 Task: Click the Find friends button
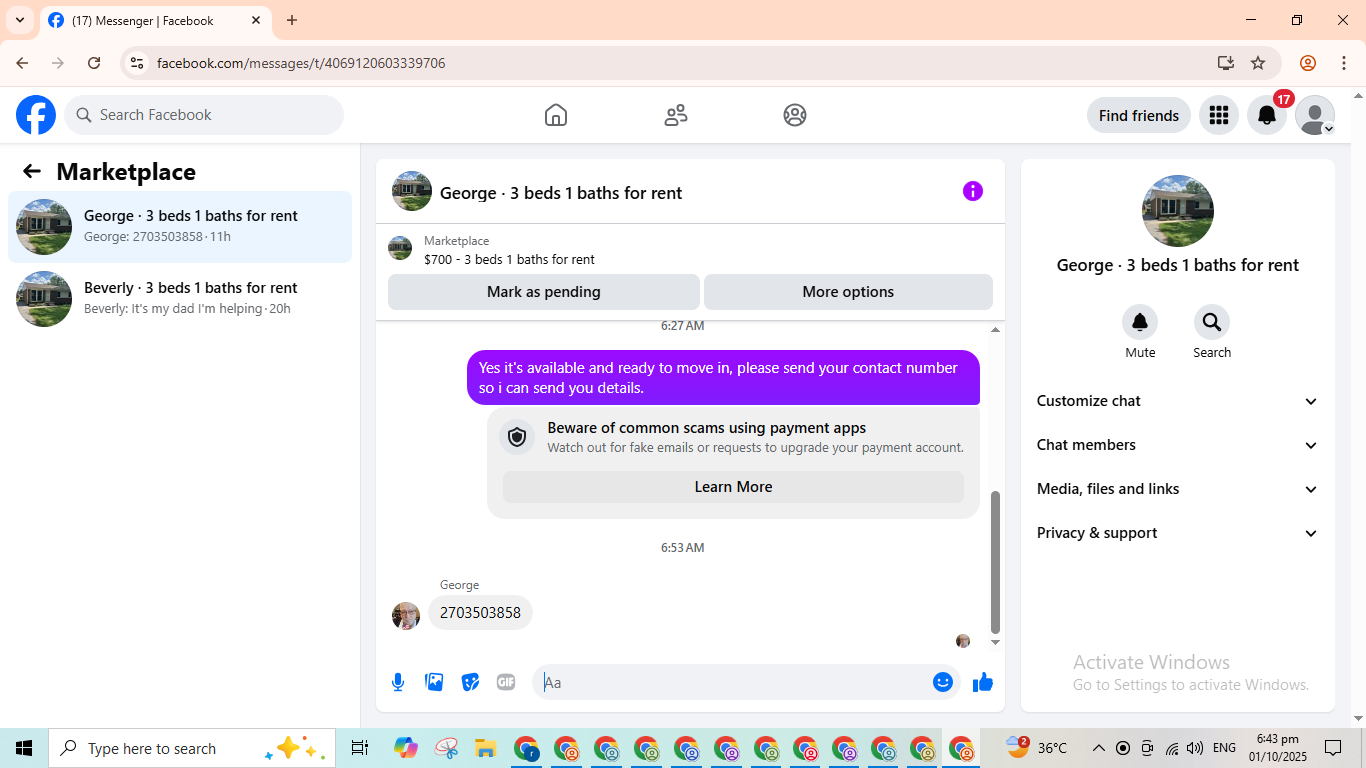pos(1139,115)
